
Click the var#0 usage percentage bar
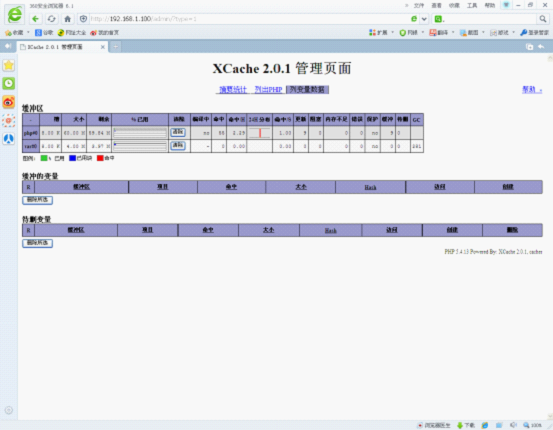pos(140,146)
